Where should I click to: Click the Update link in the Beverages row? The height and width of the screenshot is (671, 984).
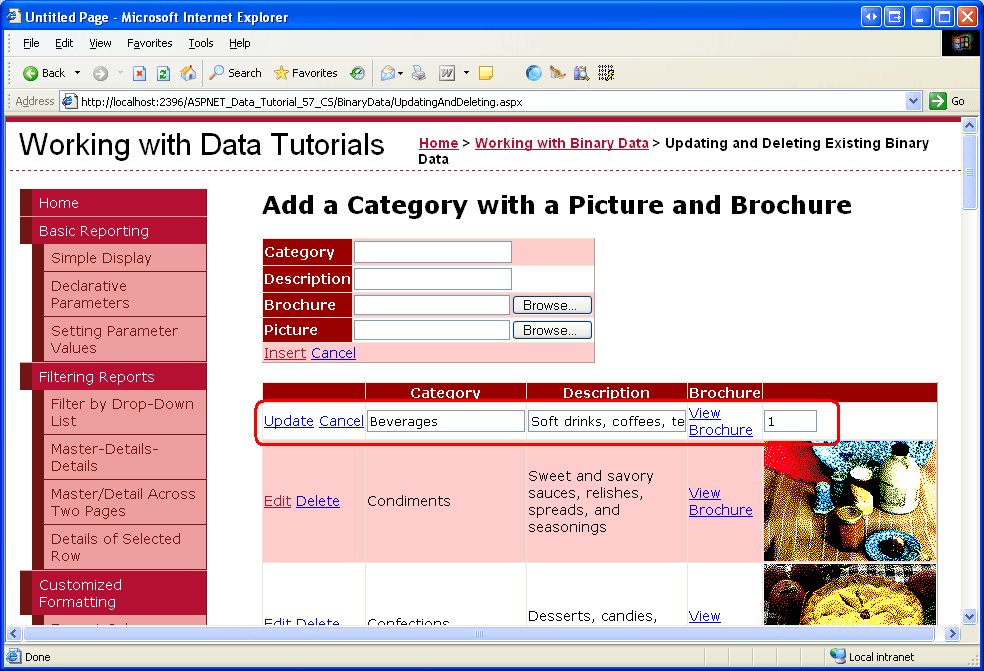tap(288, 421)
